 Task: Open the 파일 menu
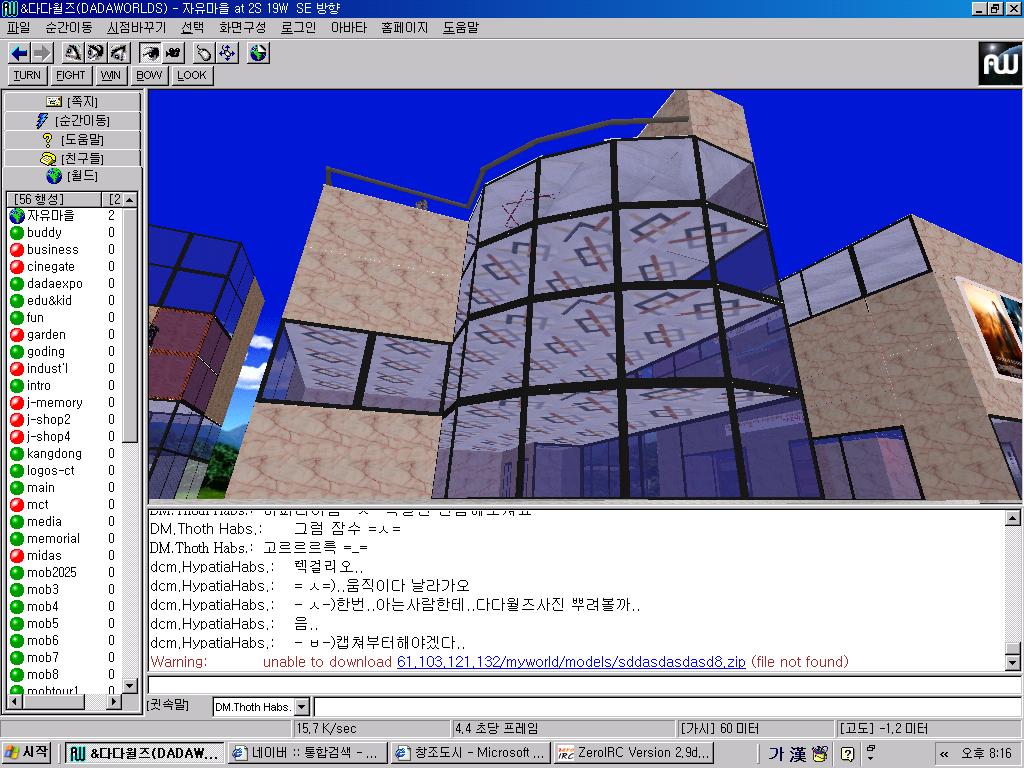point(18,28)
